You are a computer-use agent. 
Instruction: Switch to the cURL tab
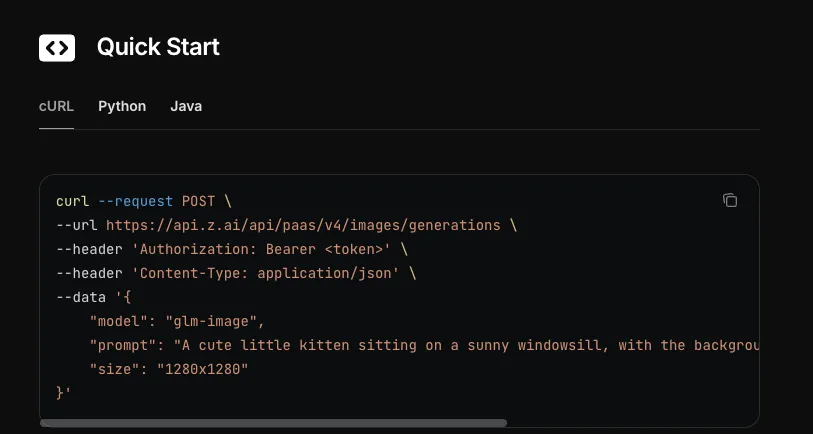[56, 106]
